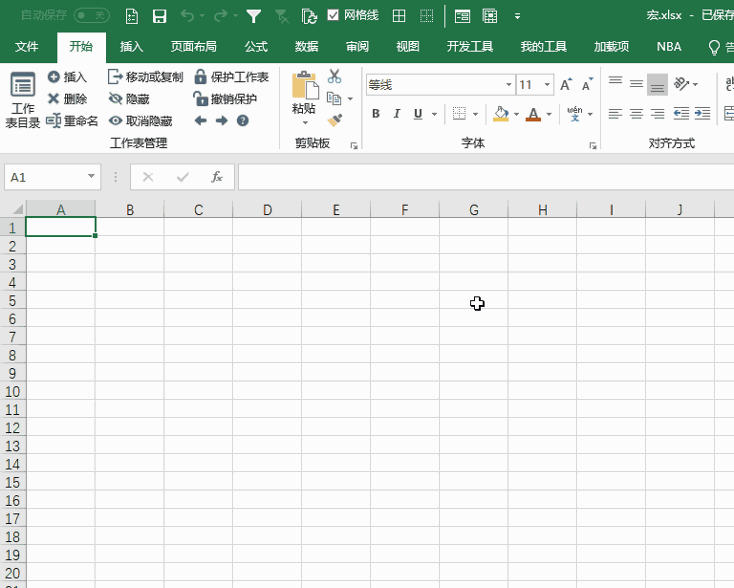Switch to the Formulas (公式) tab
734x588 pixels.
256,47
